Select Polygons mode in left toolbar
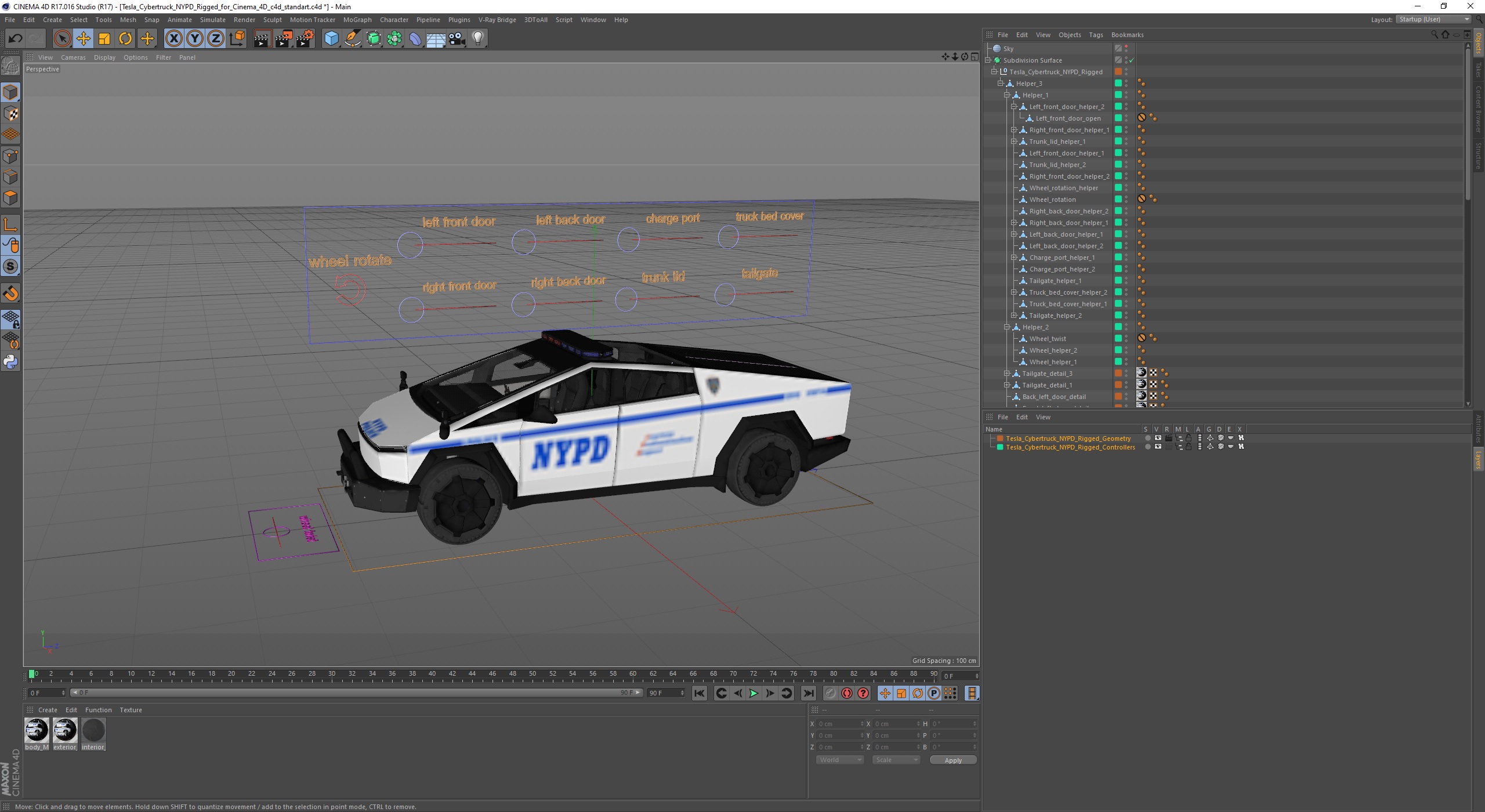This screenshot has width=1485, height=812. (10, 198)
